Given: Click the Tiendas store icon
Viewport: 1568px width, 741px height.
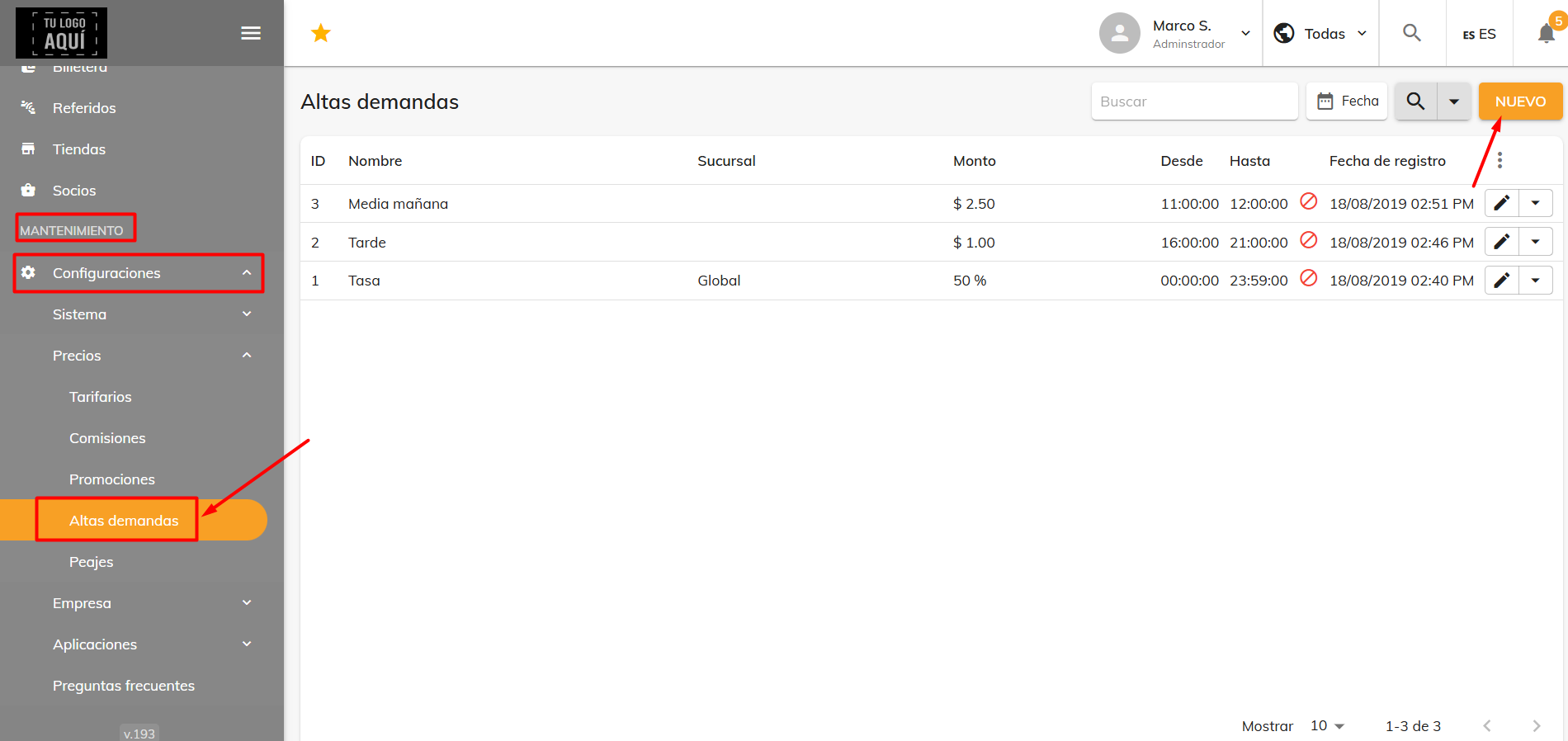Looking at the screenshot, I should 28,149.
